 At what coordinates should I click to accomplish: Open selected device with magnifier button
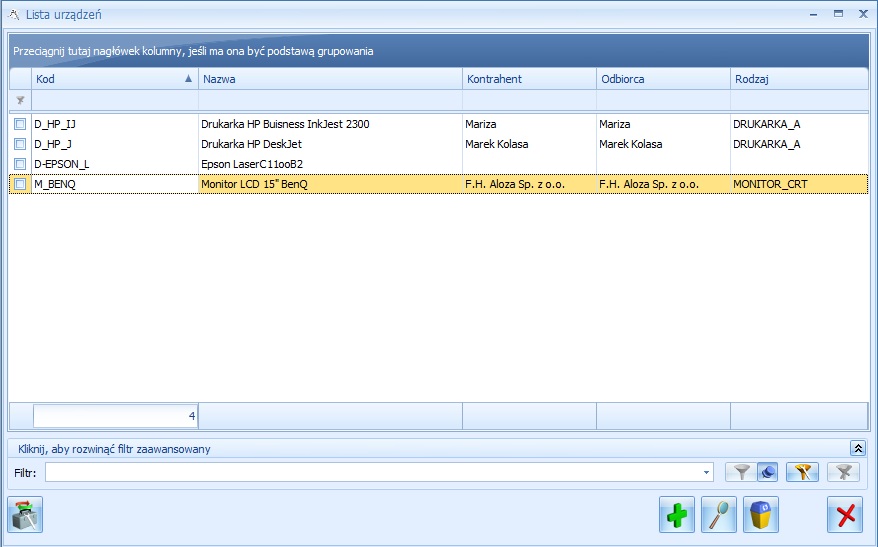click(x=718, y=515)
